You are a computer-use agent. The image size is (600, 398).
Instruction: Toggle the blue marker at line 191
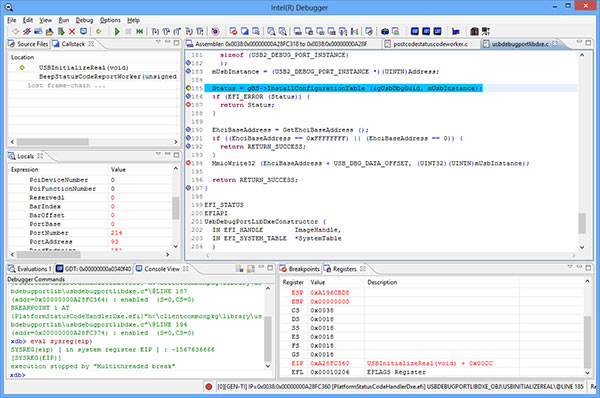click(x=188, y=138)
